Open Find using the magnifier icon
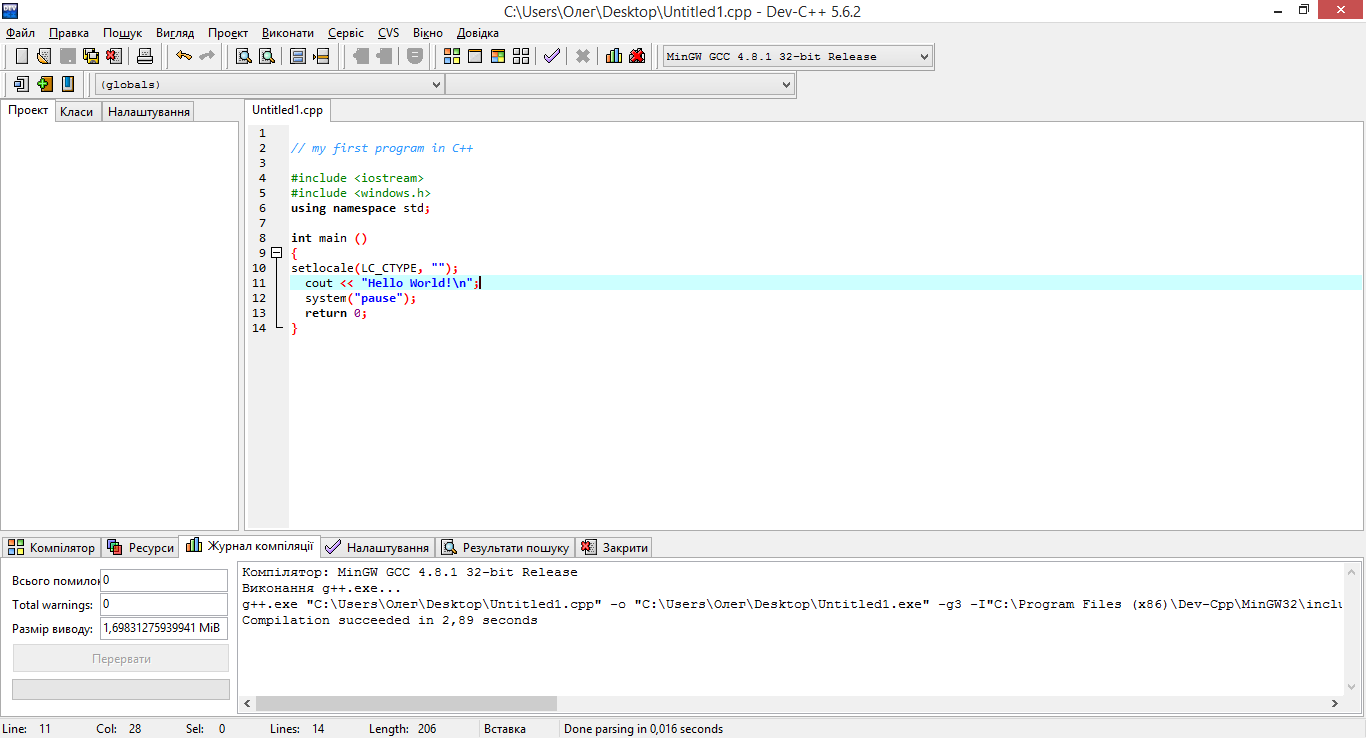Viewport: 1366px width, 738px height. pos(243,56)
